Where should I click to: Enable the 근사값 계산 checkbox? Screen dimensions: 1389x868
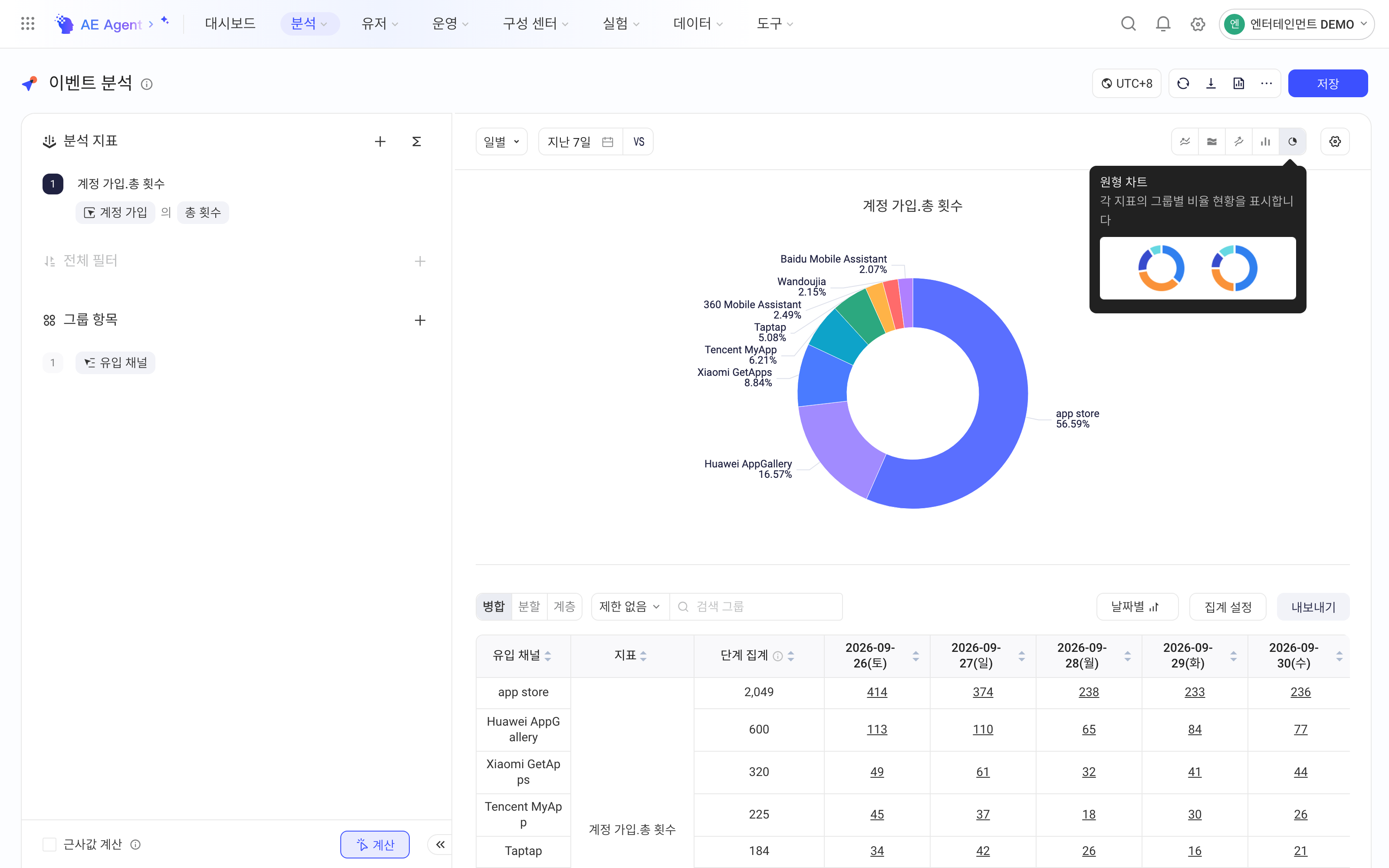point(49,844)
